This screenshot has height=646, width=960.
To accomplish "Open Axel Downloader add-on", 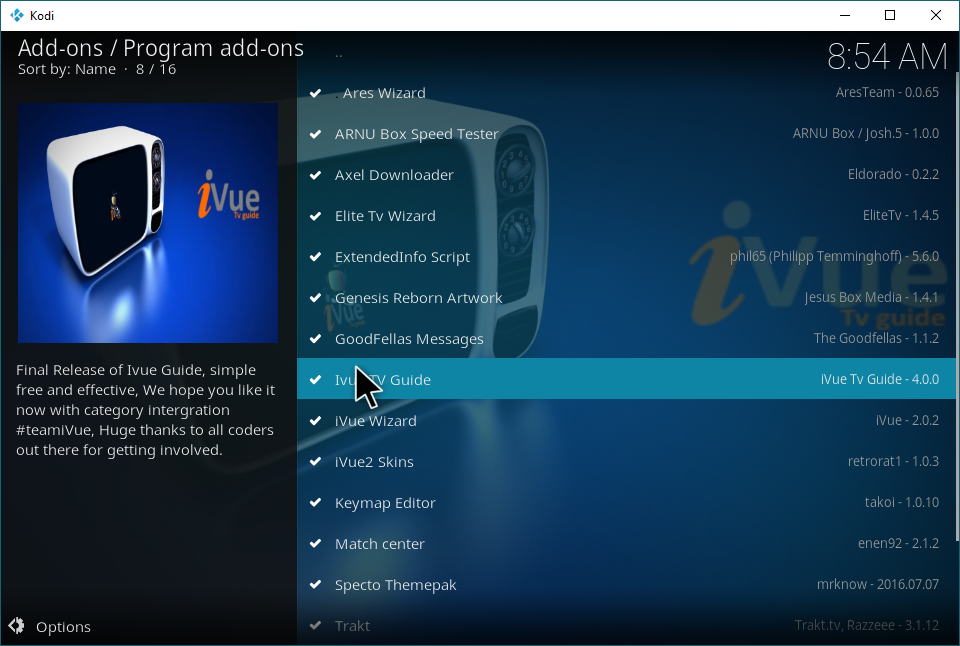I will point(626,175).
